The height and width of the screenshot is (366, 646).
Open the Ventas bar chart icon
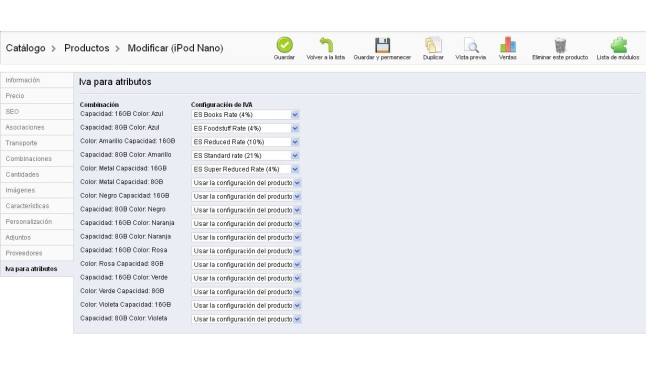(508, 45)
